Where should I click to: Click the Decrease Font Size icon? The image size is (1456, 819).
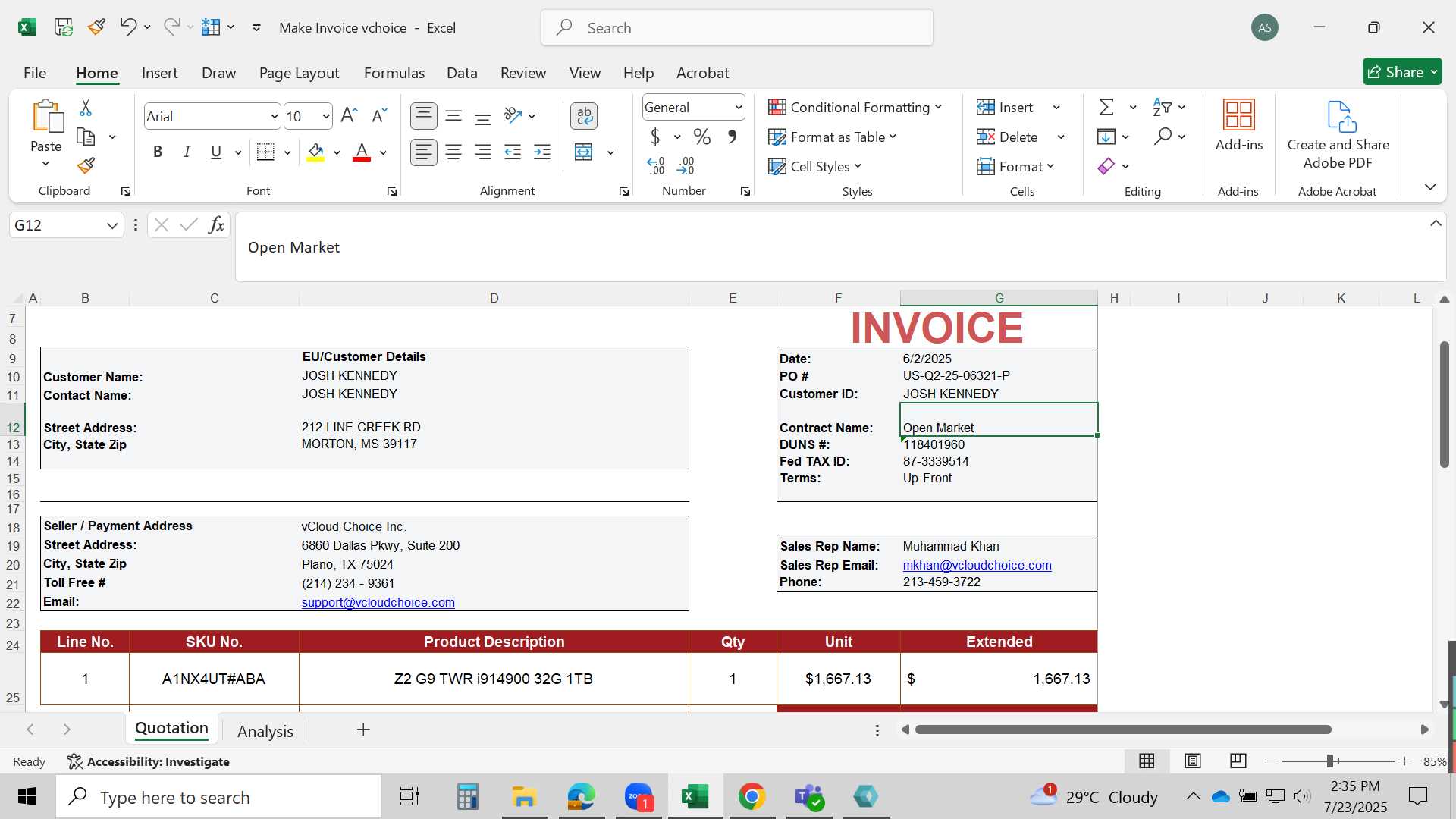379,115
